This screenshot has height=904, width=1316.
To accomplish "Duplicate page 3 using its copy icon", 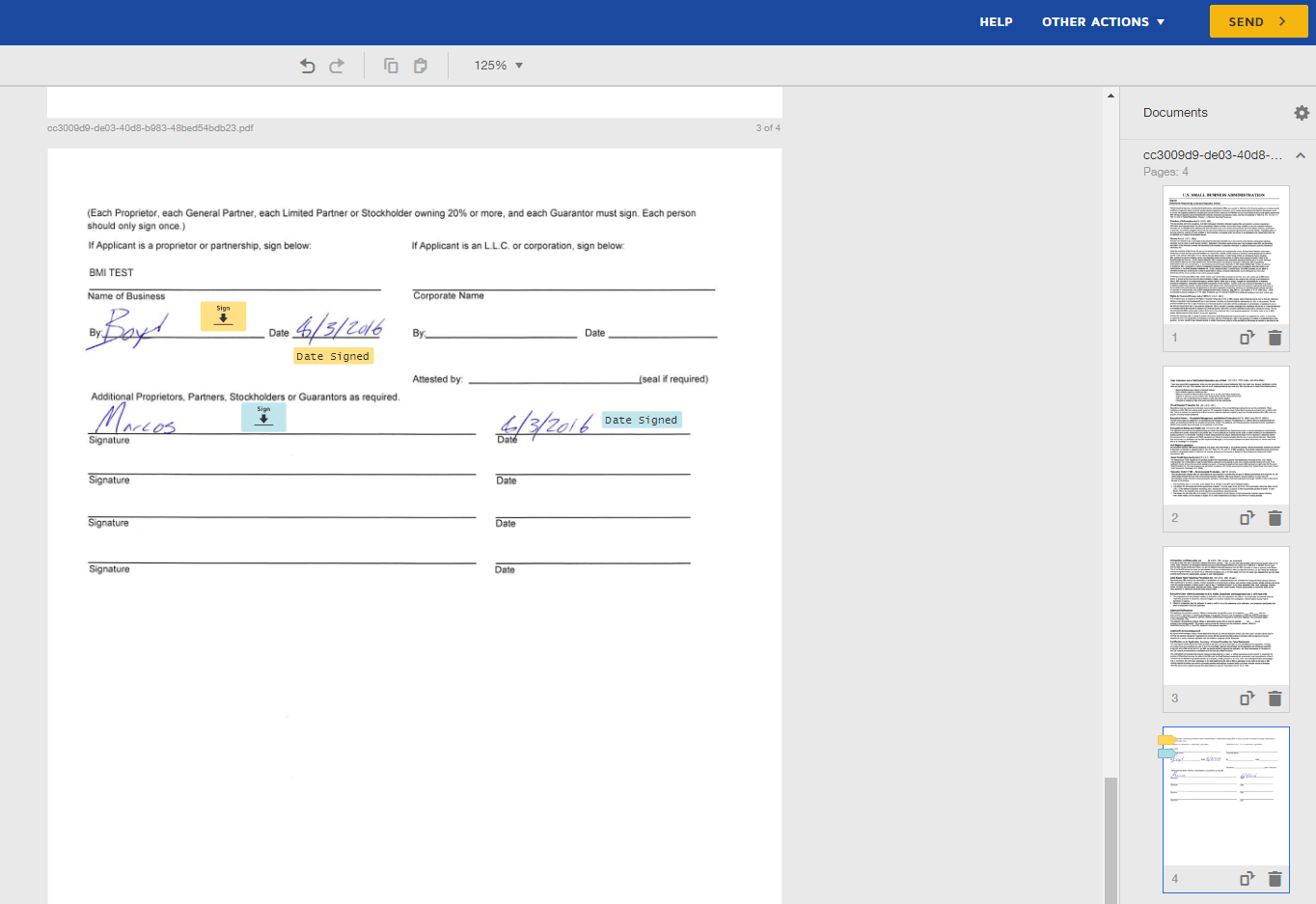I will point(1247,698).
